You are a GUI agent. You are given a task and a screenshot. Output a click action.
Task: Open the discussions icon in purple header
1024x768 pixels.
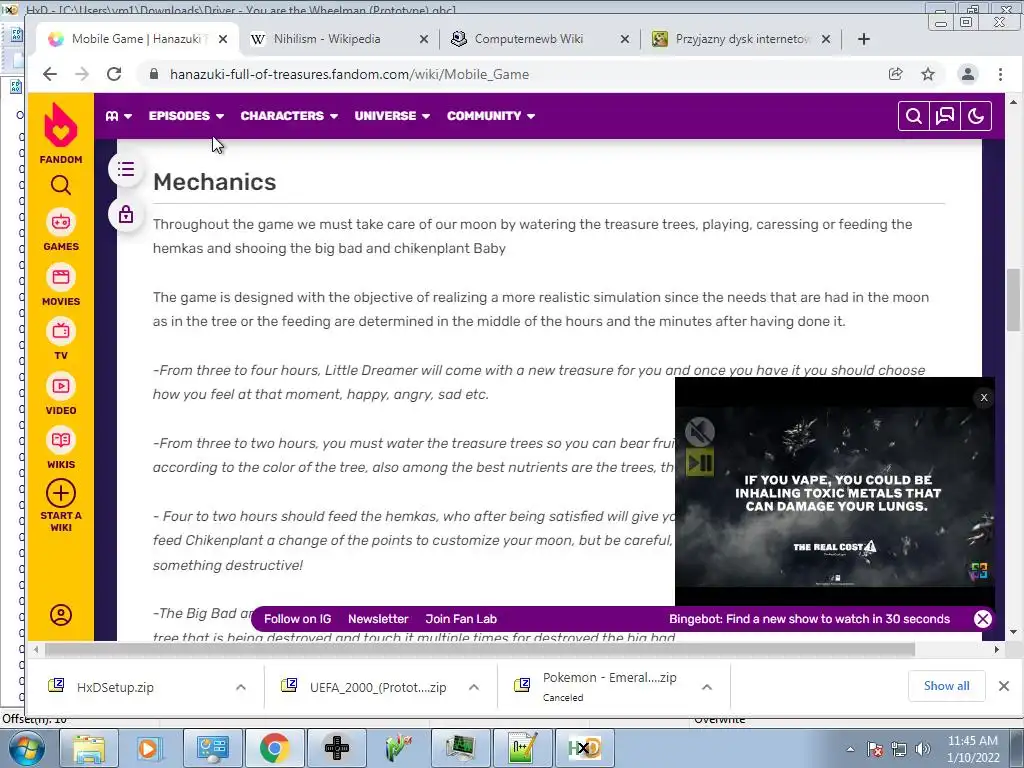[x=945, y=116]
